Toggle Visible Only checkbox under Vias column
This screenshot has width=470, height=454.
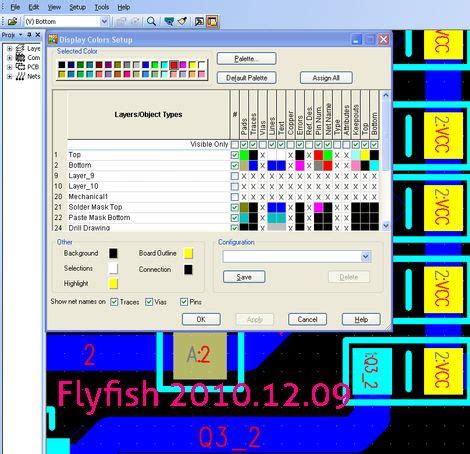tap(263, 145)
